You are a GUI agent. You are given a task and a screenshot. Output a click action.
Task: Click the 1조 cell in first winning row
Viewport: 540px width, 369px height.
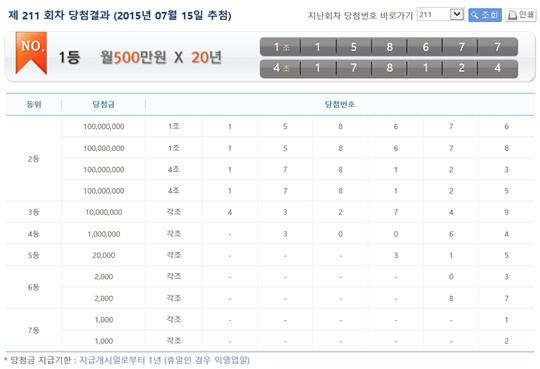point(280,47)
